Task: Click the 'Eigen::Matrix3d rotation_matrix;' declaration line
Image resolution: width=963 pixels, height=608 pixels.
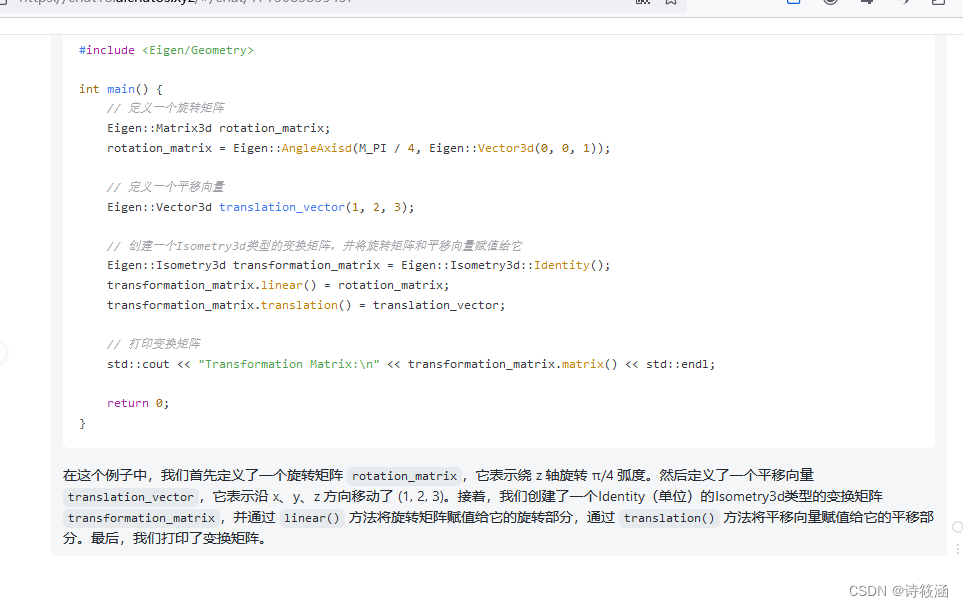Action: point(219,128)
